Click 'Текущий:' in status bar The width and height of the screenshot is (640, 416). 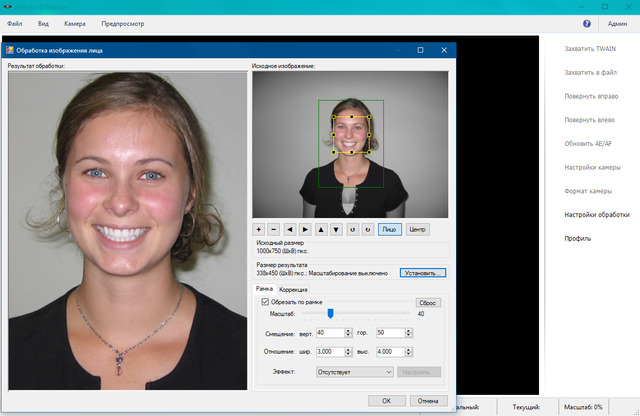pyautogui.click(x=526, y=407)
